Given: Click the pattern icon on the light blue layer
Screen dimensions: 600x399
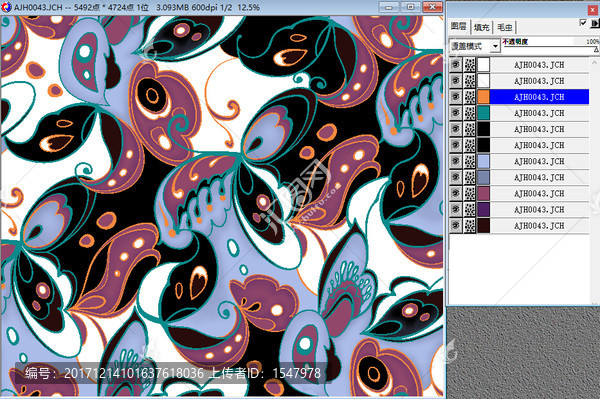Looking at the screenshot, I should (x=470, y=161).
